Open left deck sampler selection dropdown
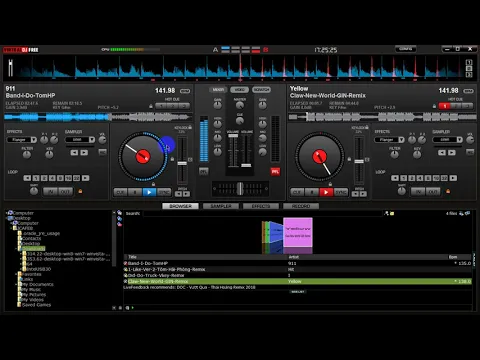Viewport: 480px width, 360px height. 92,140
